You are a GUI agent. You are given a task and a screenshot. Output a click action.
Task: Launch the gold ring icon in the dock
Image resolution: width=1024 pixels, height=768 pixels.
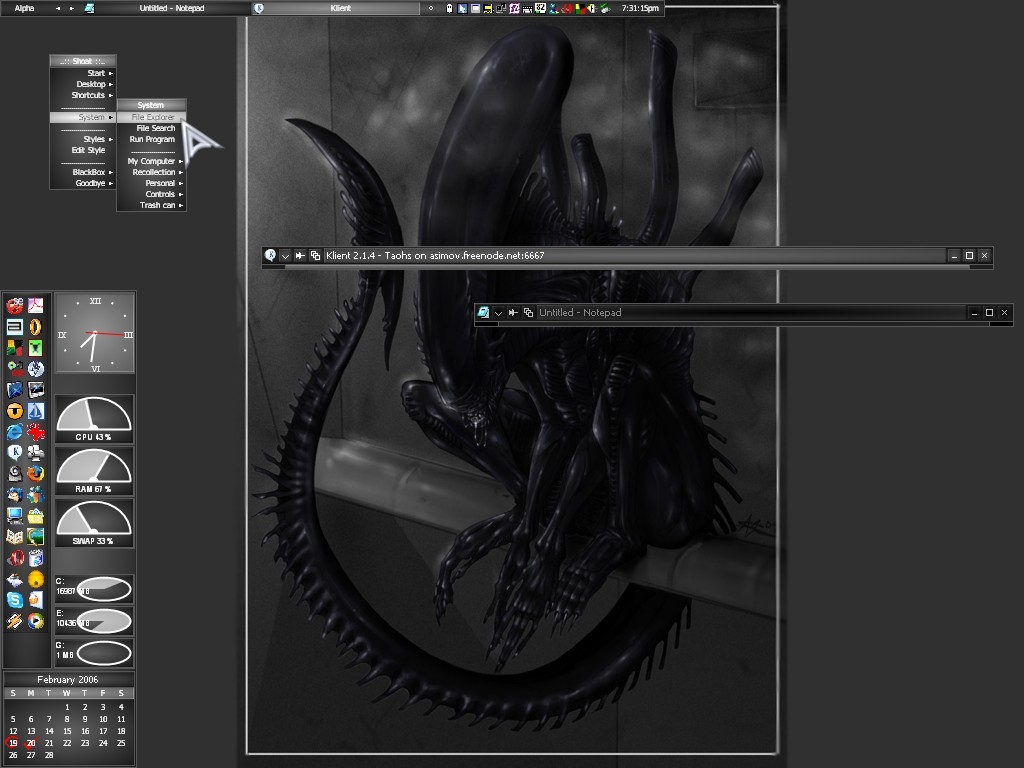(35, 327)
